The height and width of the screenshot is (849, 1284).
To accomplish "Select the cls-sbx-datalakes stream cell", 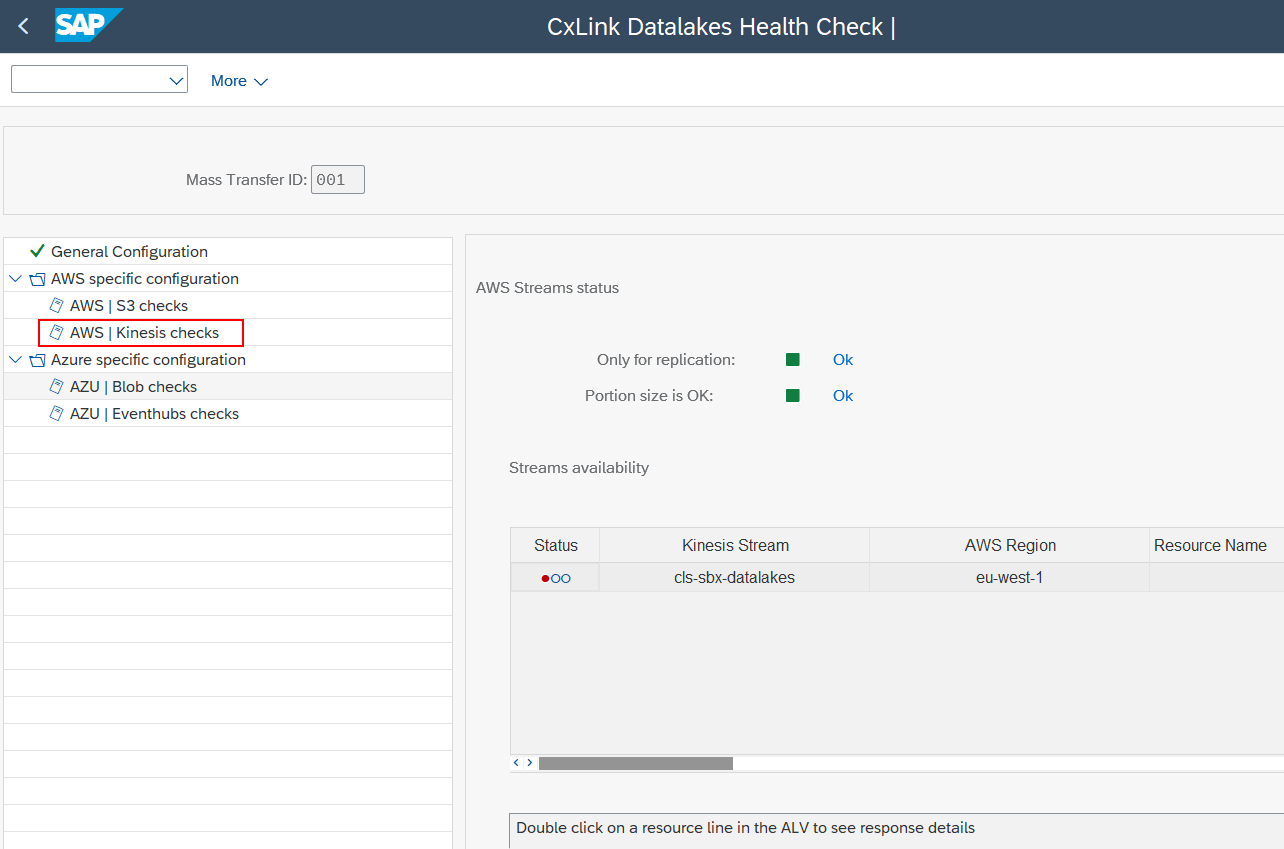I will (x=735, y=577).
